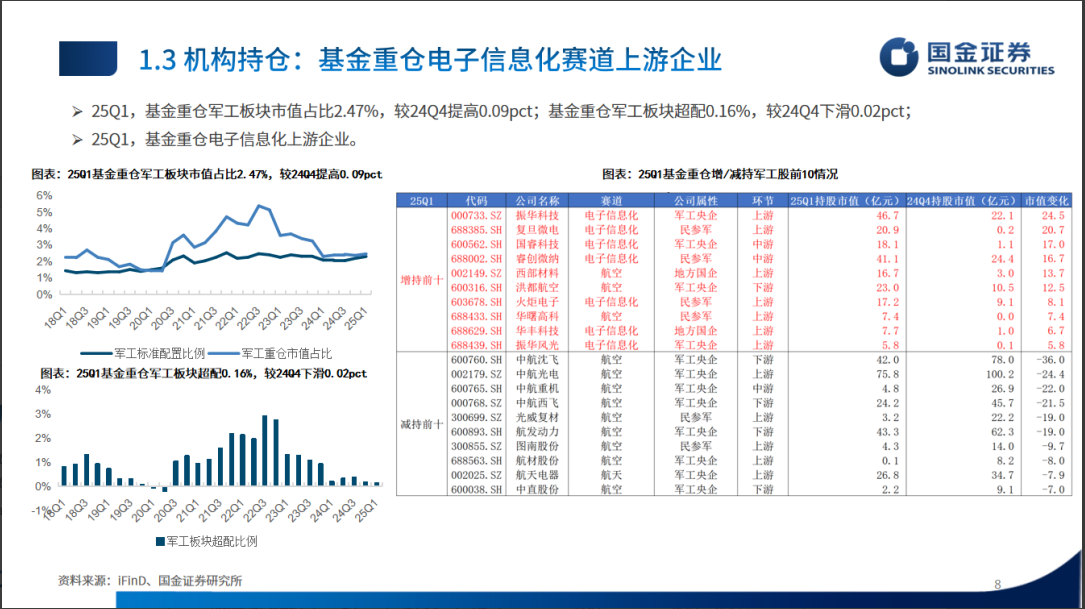The width and height of the screenshot is (1085, 609).
Task: Click the 军工板块超配比例 legend square
Action: pos(160,541)
